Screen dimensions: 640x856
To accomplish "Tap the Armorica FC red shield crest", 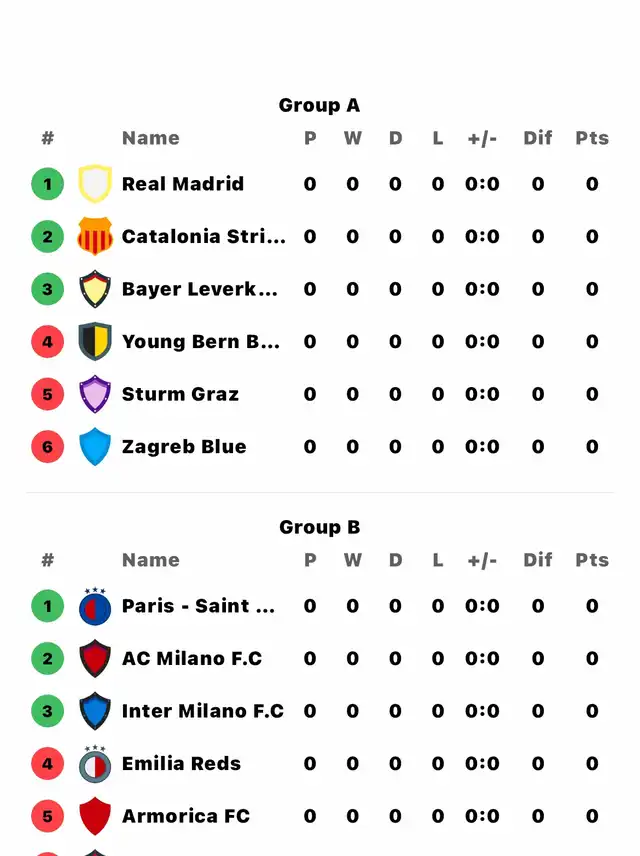I will [x=95, y=816].
